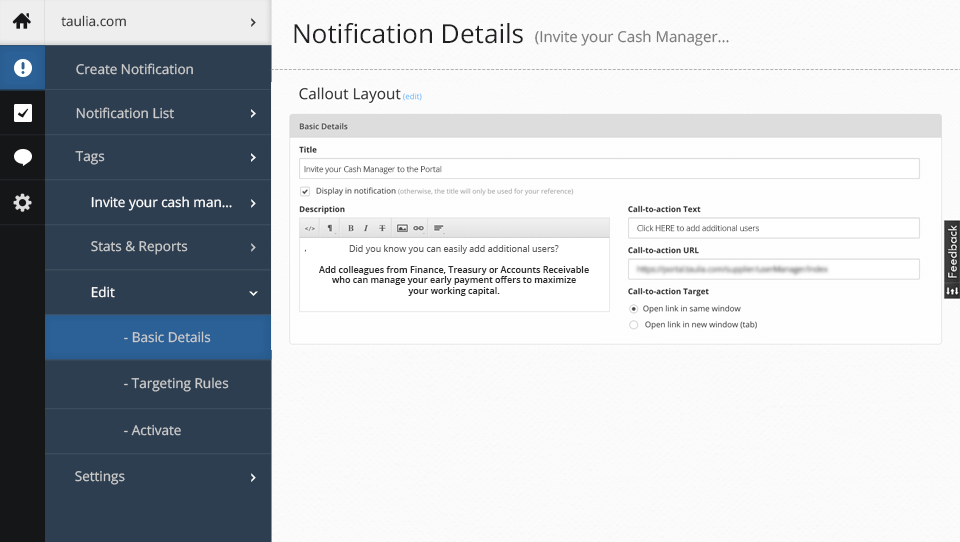
Task: Toggle HTML source code view in editor
Action: point(310,228)
